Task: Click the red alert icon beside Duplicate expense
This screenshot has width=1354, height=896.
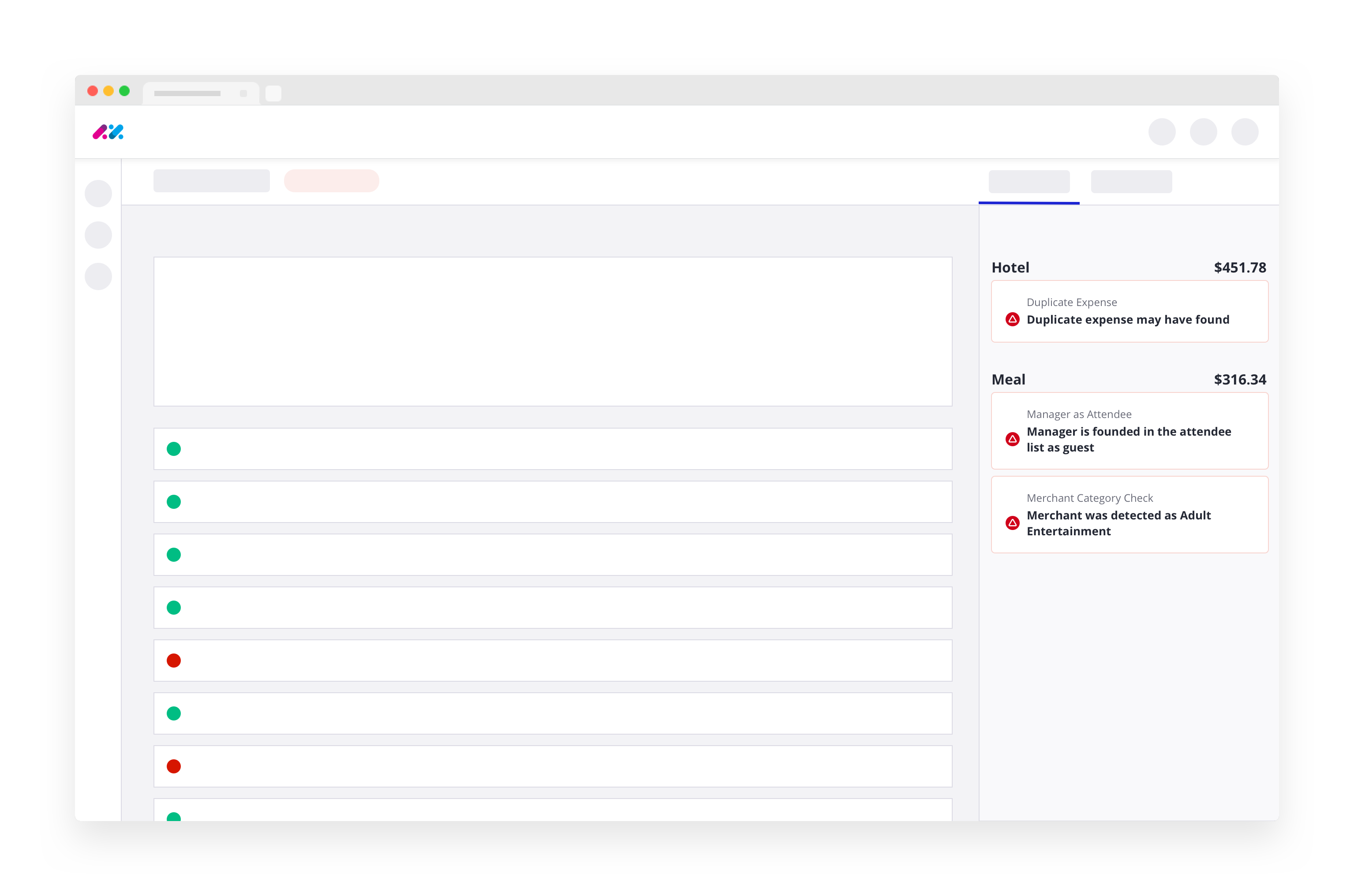Action: click(x=1012, y=319)
